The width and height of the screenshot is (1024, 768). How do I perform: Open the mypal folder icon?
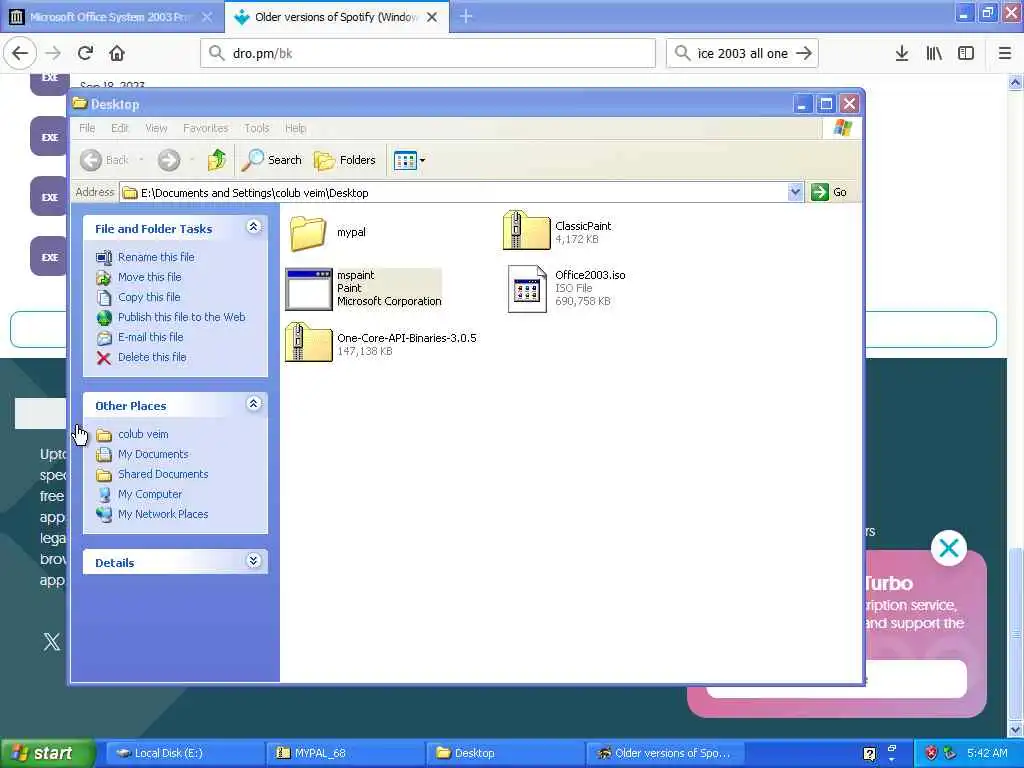308,232
